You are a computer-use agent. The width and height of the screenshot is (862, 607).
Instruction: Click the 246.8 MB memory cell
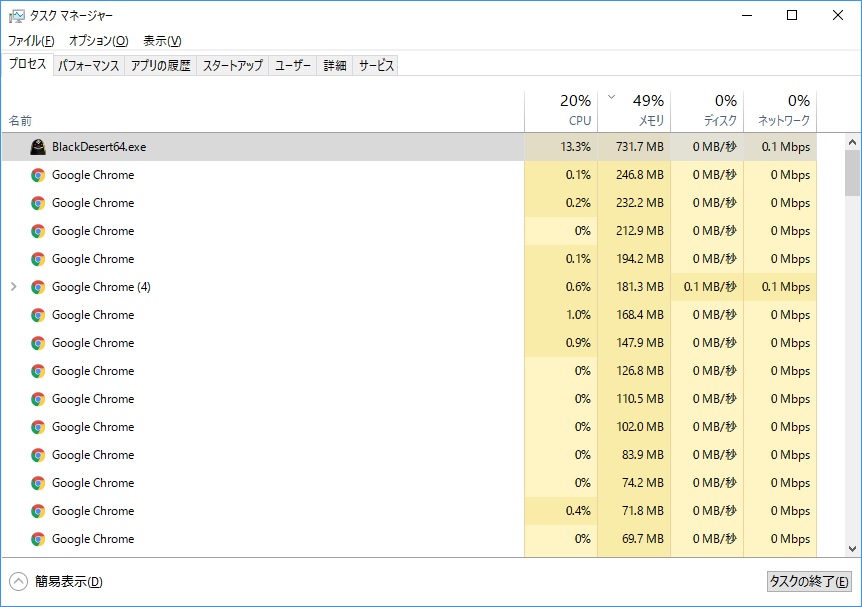pos(634,175)
